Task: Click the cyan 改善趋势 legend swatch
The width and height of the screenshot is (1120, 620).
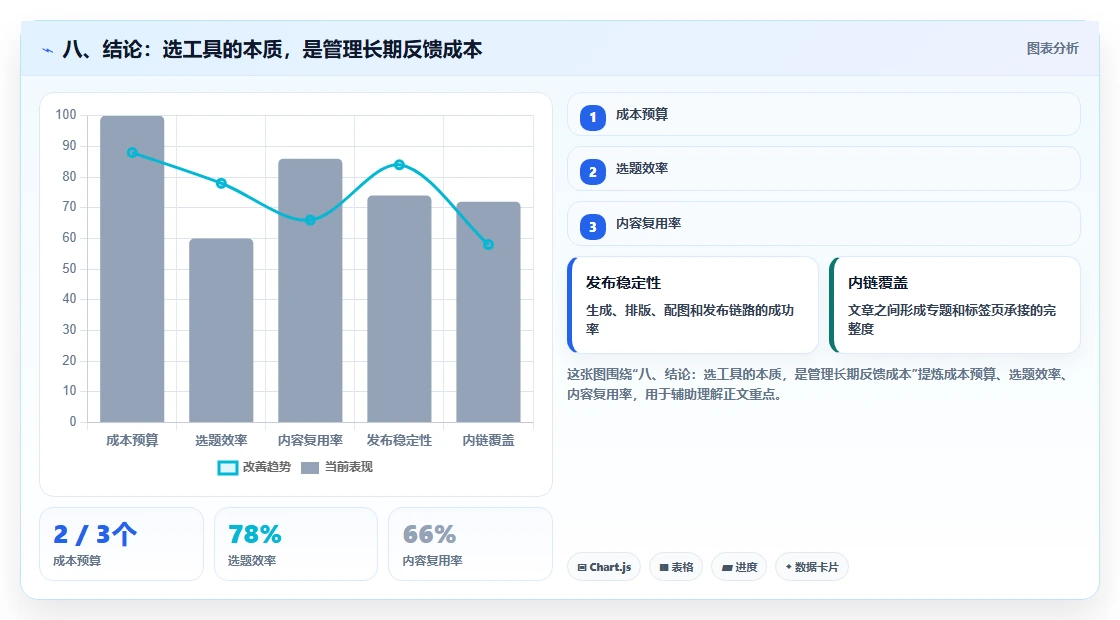Action: [x=228, y=468]
